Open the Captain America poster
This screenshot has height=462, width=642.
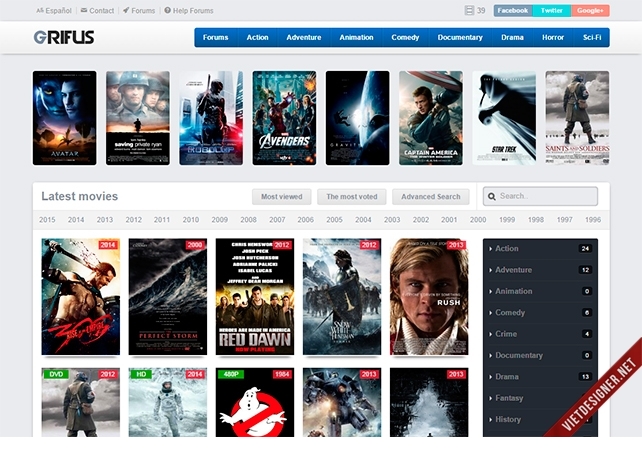click(431, 118)
